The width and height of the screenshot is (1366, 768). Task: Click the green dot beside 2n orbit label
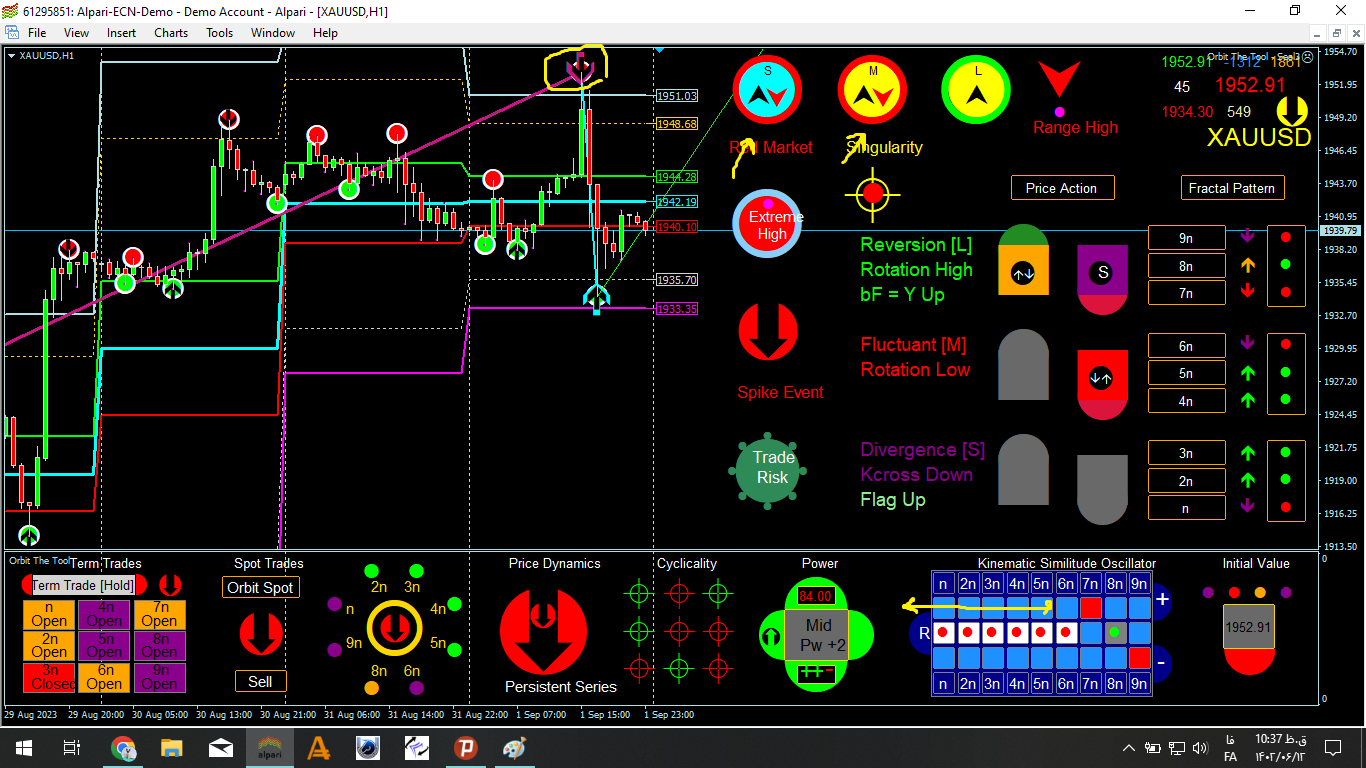tap(372, 571)
